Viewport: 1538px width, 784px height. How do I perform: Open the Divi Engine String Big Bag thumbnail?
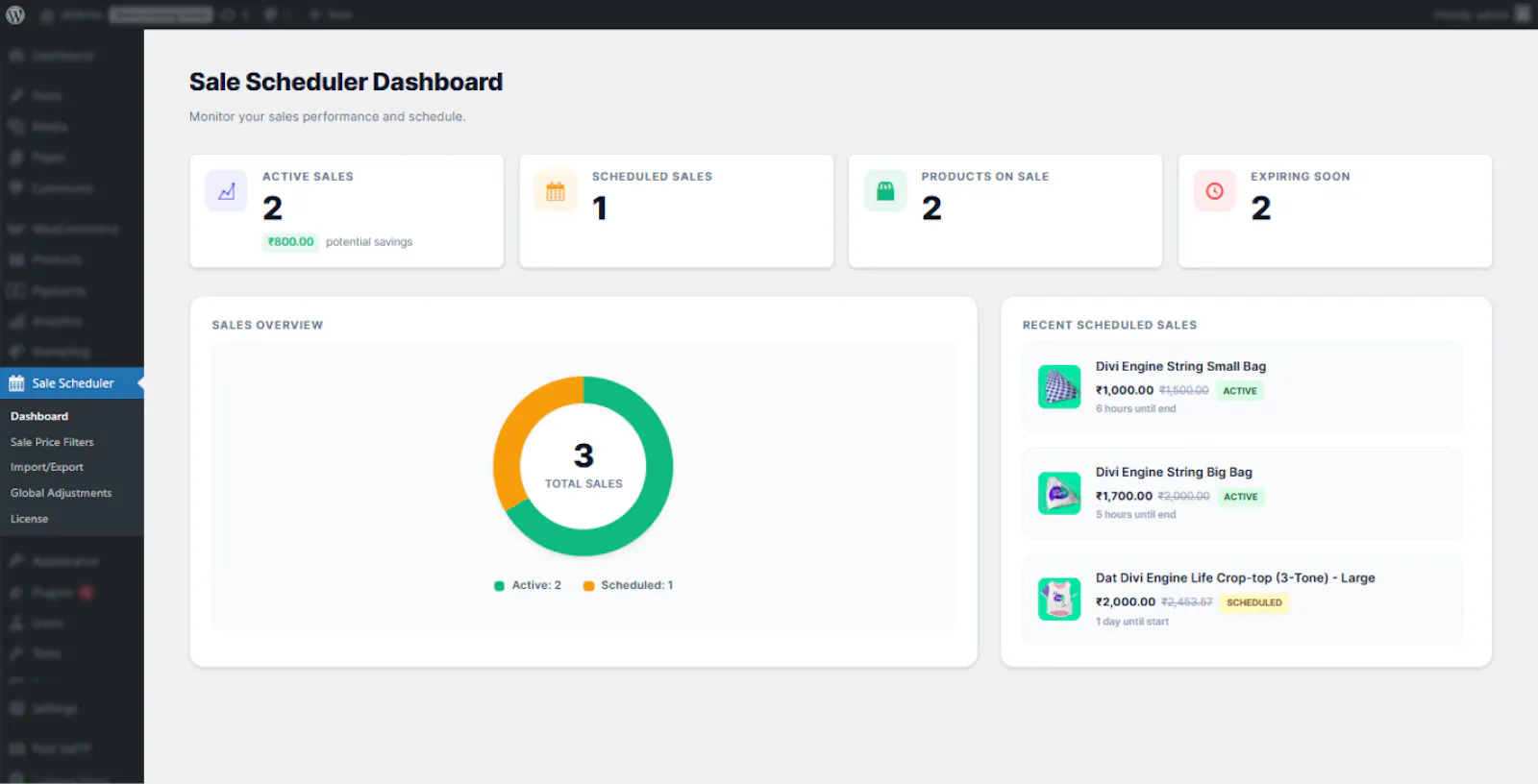[1059, 493]
